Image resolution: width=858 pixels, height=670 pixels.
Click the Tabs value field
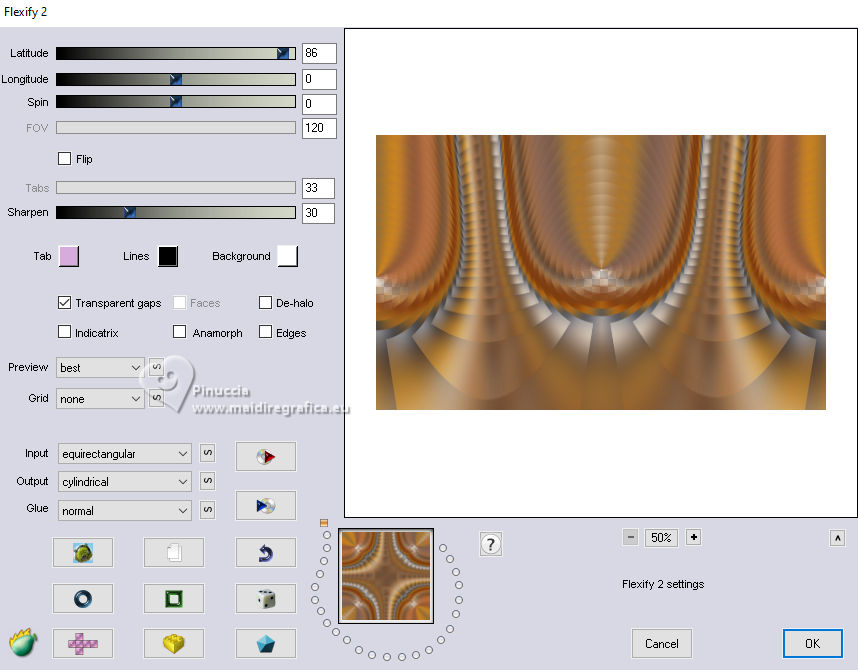tap(318, 188)
